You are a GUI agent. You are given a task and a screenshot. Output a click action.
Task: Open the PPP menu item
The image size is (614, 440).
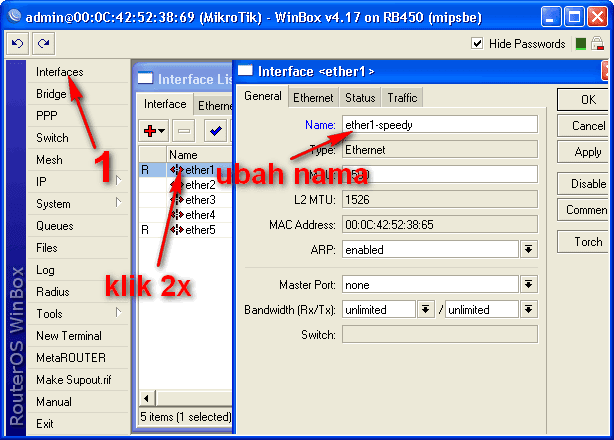tap(78, 116)
